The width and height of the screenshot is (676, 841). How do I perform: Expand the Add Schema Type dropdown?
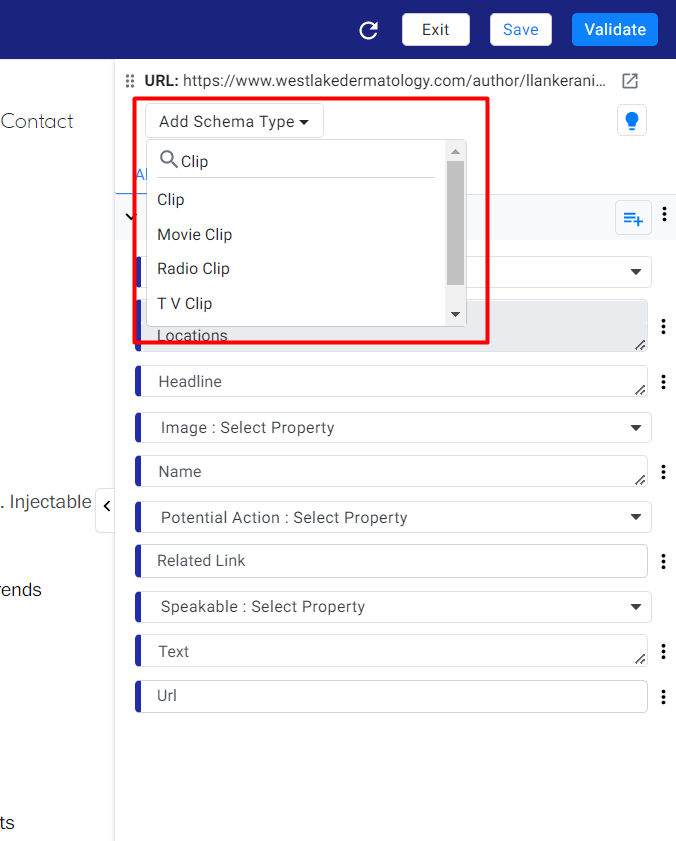click(234, 121)
